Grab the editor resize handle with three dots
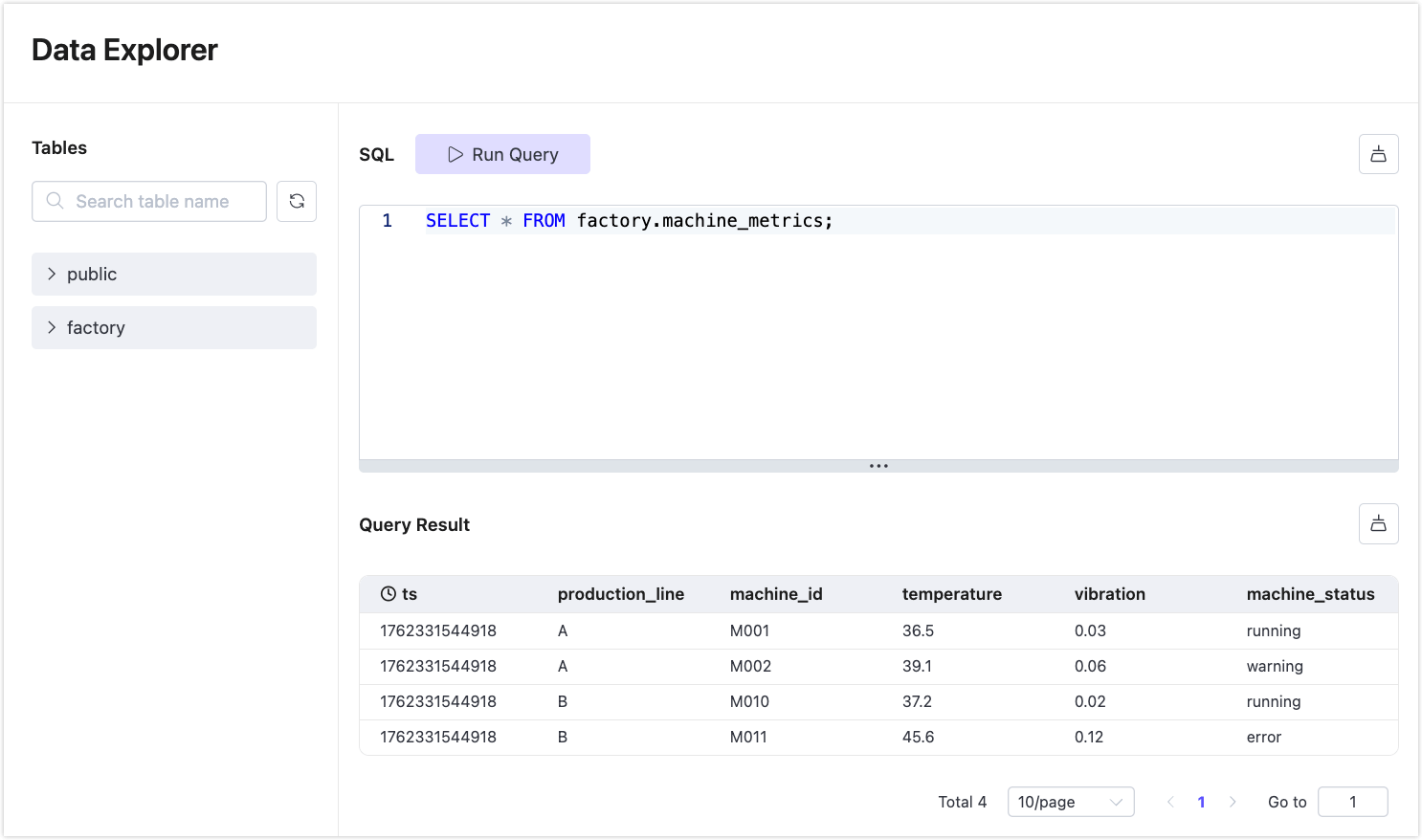Screen dimensions: 1422x840 click(878, 466)
